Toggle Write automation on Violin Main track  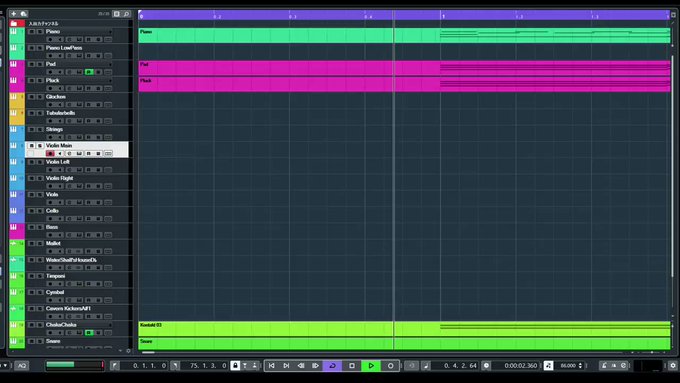pos(98,154)
